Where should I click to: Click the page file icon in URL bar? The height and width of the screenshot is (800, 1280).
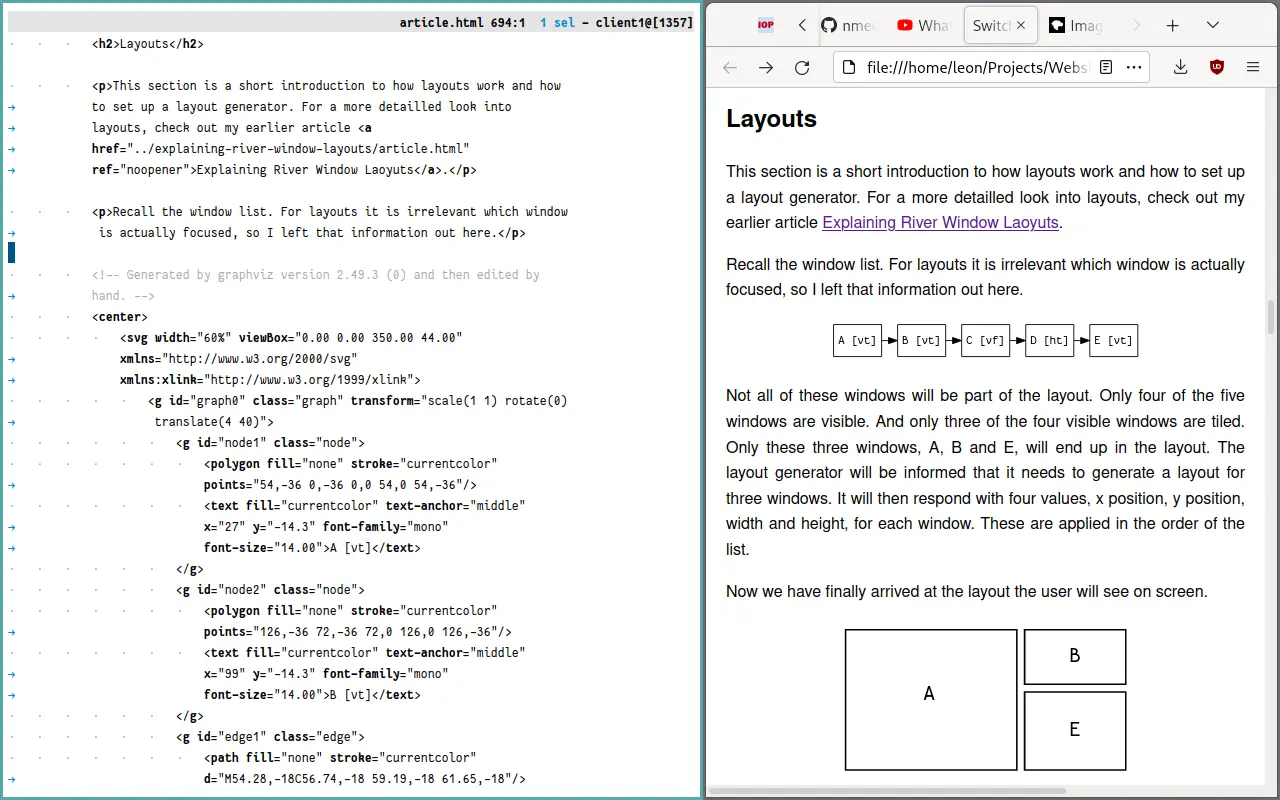(x=849, y=67)
